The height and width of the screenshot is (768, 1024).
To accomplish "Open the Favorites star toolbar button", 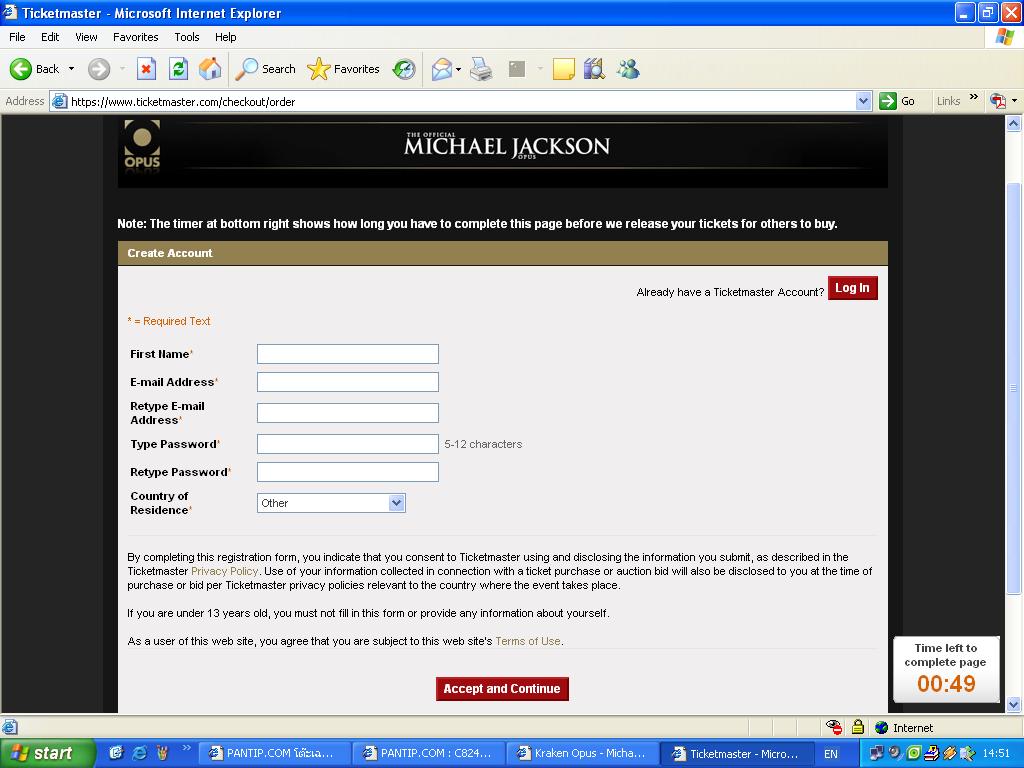I will coord(344,69).
